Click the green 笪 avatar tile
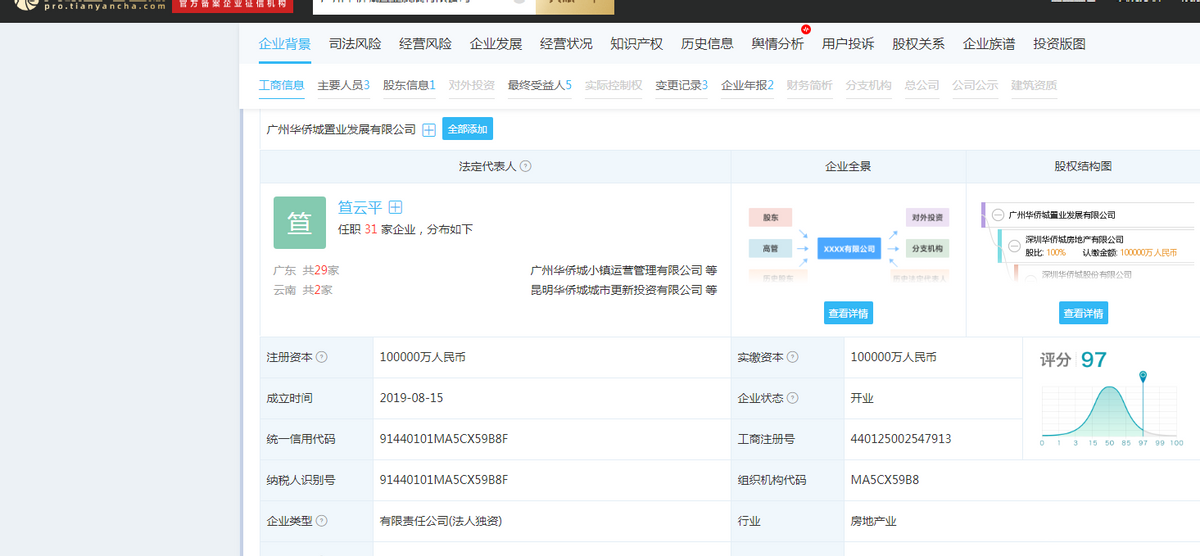 click(299, 222)
